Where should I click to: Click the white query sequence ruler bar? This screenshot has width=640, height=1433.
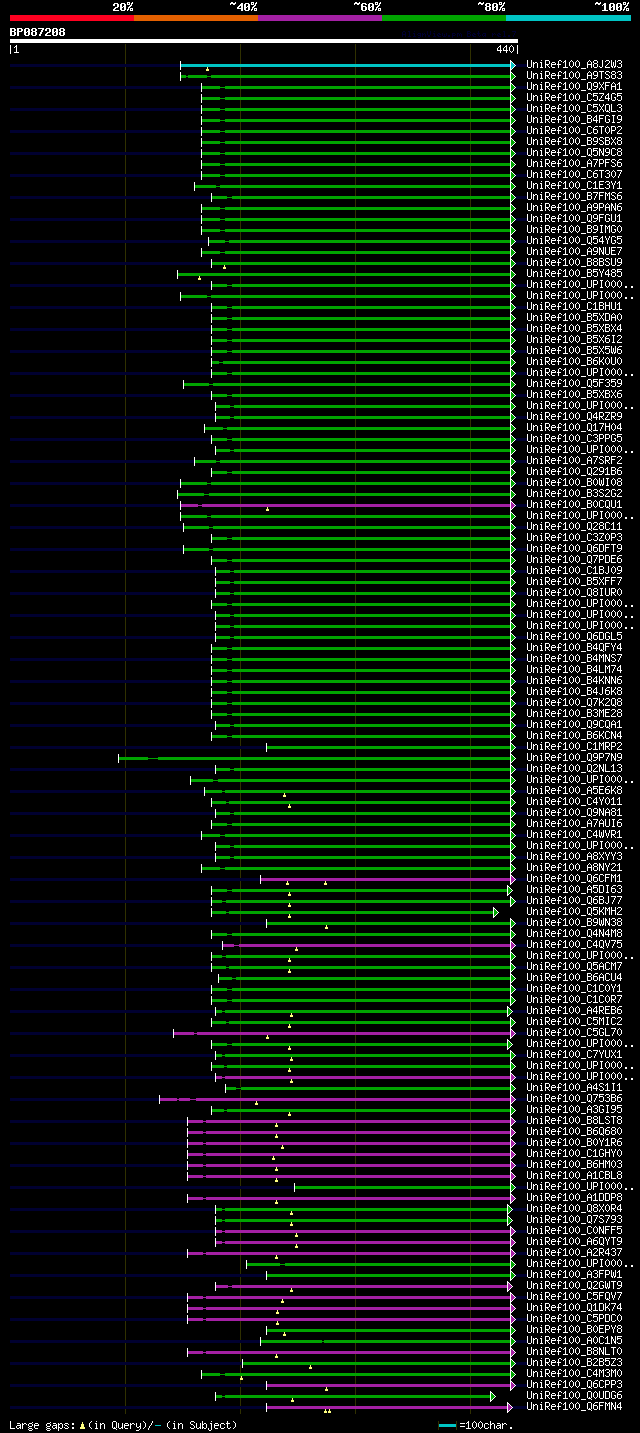264,41
